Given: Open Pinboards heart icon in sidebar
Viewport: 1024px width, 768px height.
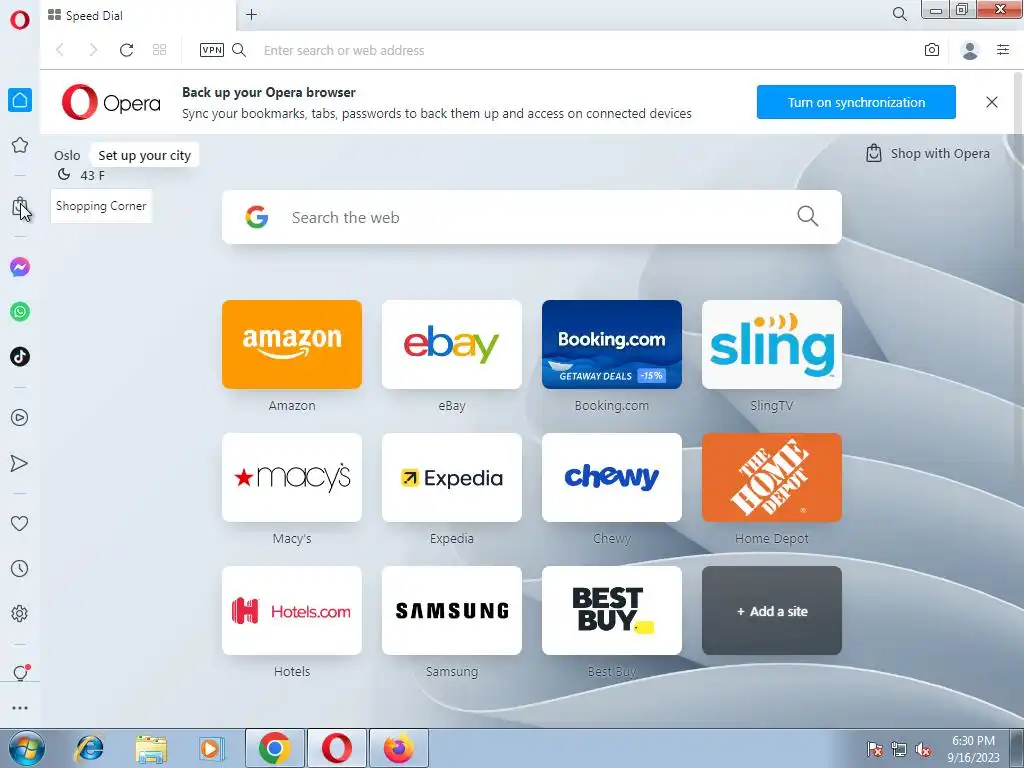Looking at the screenshot, I should pos(20,523).
